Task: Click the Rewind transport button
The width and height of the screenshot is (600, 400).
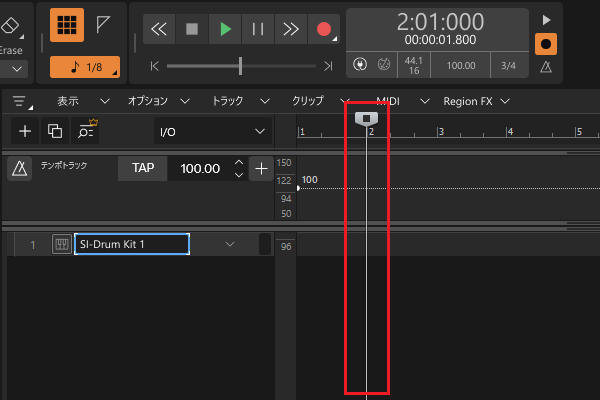Action: click(159, 29)
